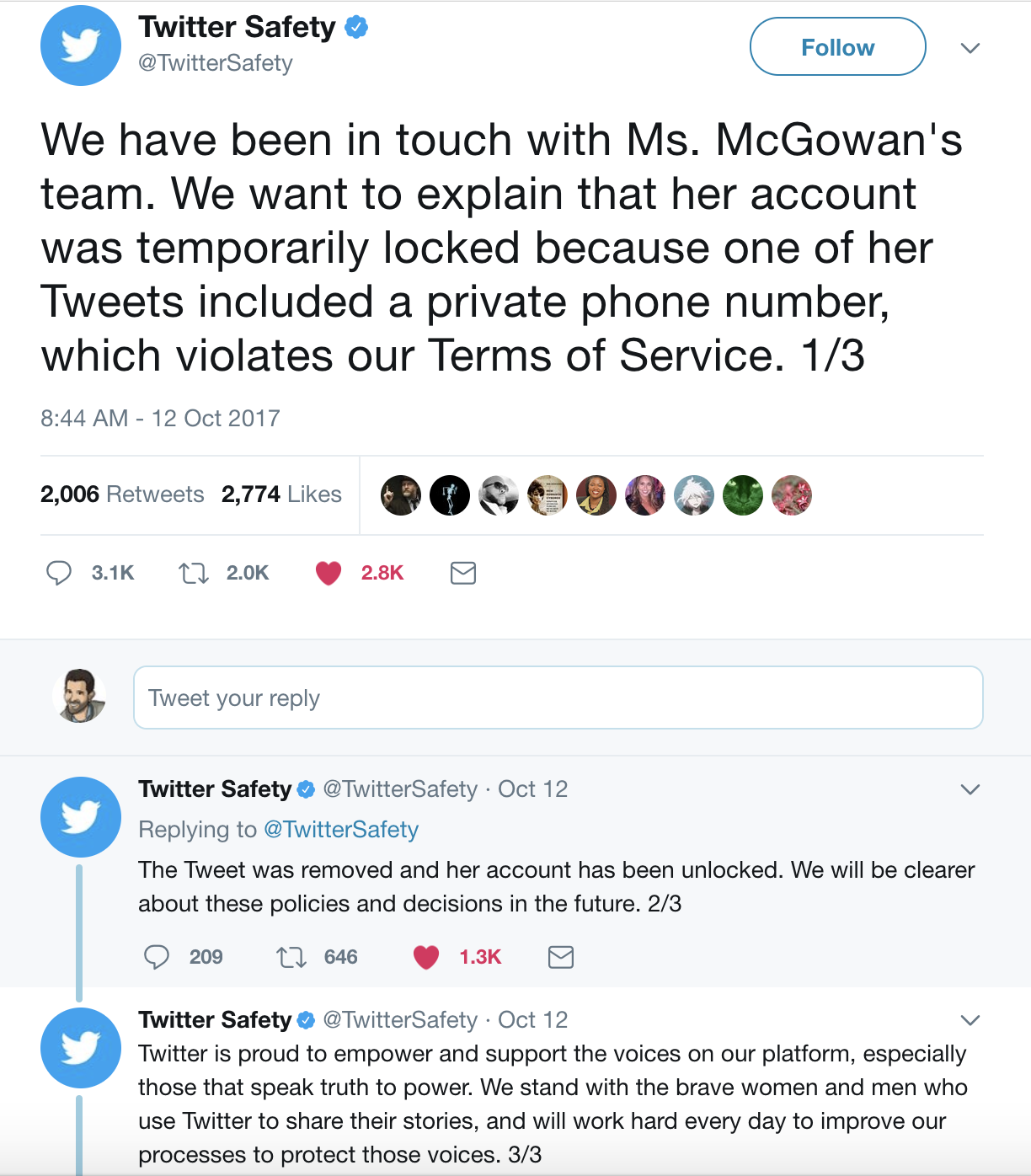Retweet the main tweet with 2.0K retweets

(x=194, y=573)
